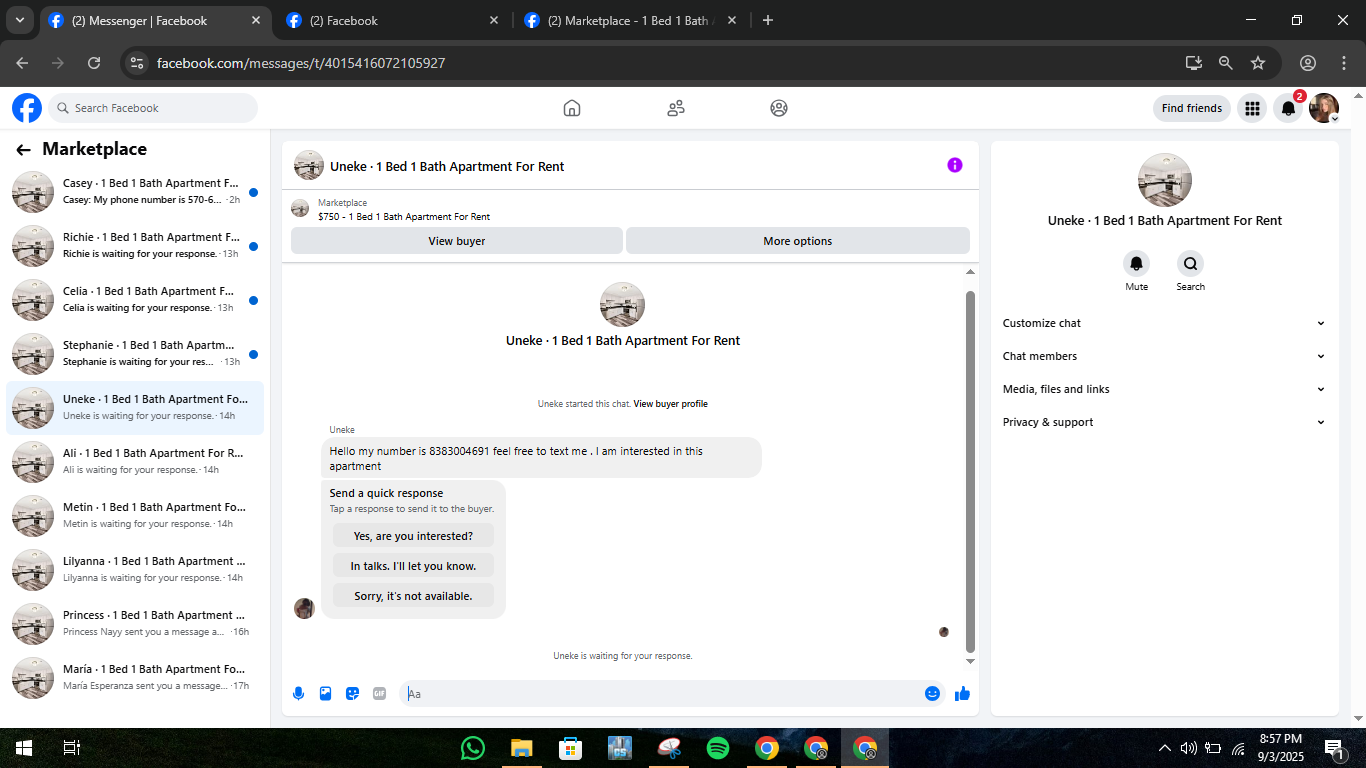1366x768 pixels.
Task: Send quick reply 'In talks. I'll let you know.'
Action: (x=413, y=566)
